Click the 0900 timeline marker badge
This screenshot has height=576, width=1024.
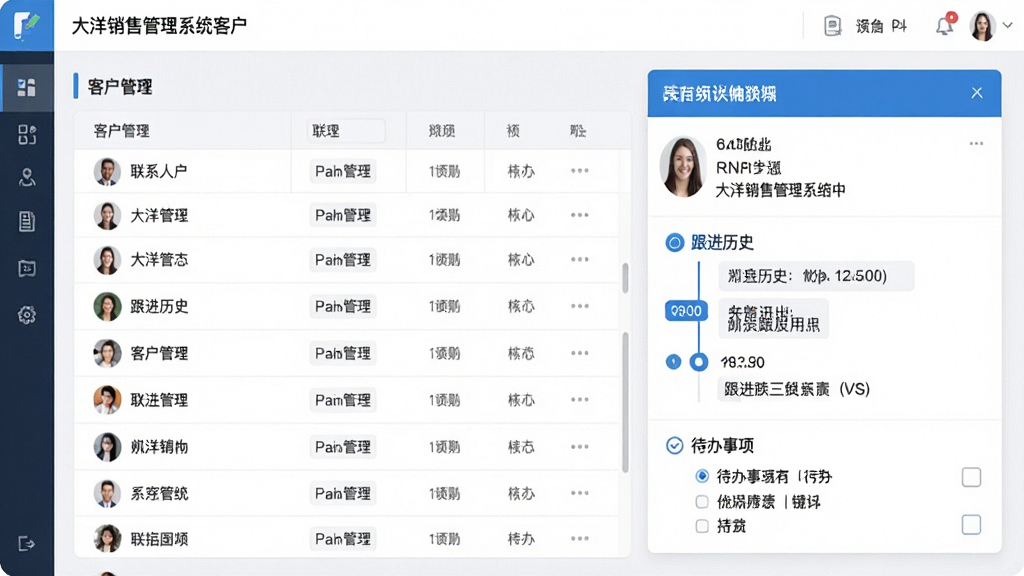686,311
